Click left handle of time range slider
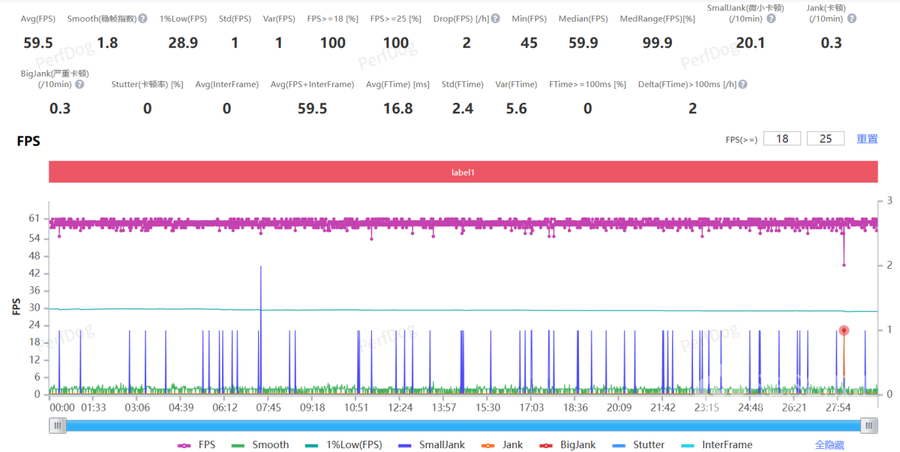Image resolution: width=900 pixels, height=452 pixels. tap(59, 425)
